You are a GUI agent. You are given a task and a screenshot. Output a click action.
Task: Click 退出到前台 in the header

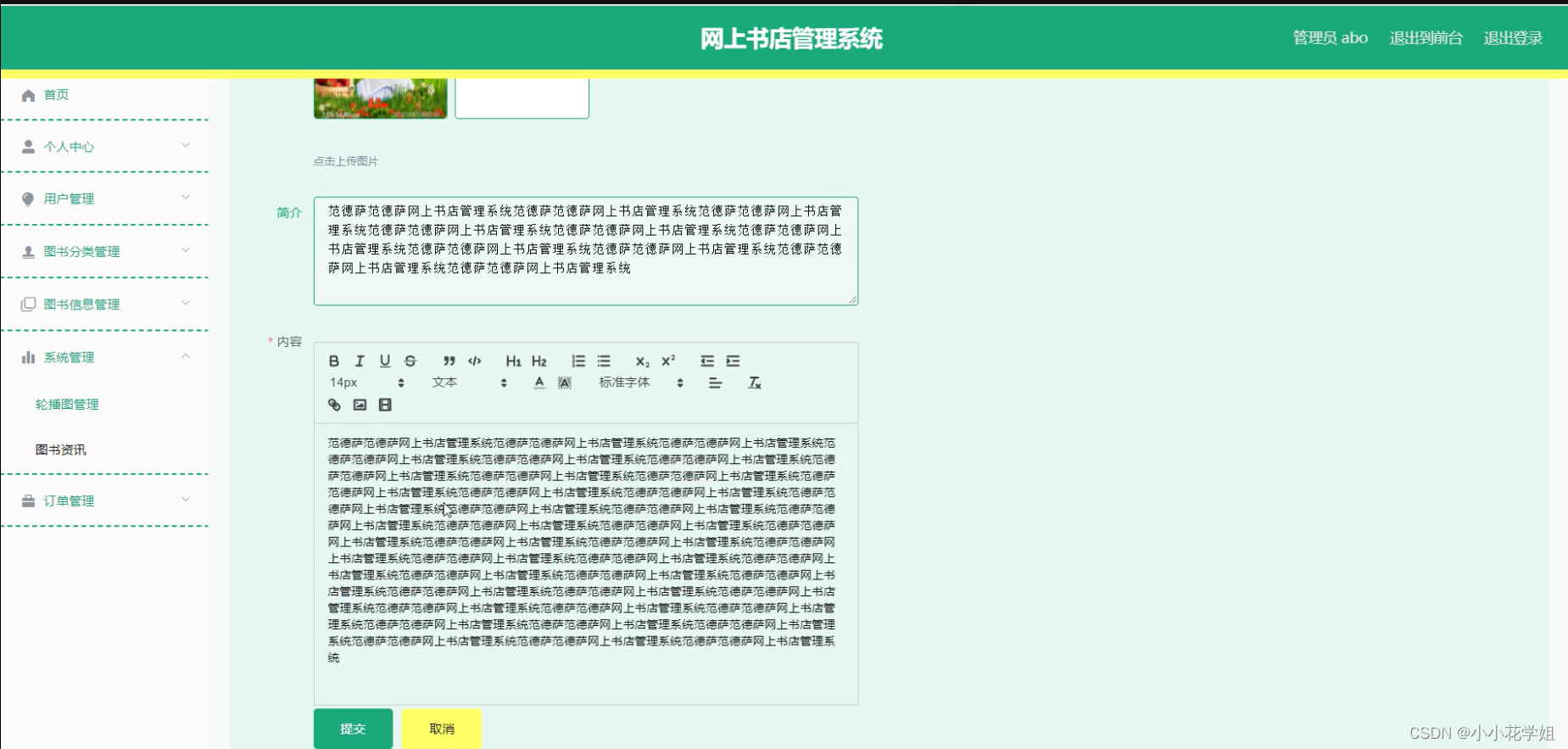click(1426, 38)
